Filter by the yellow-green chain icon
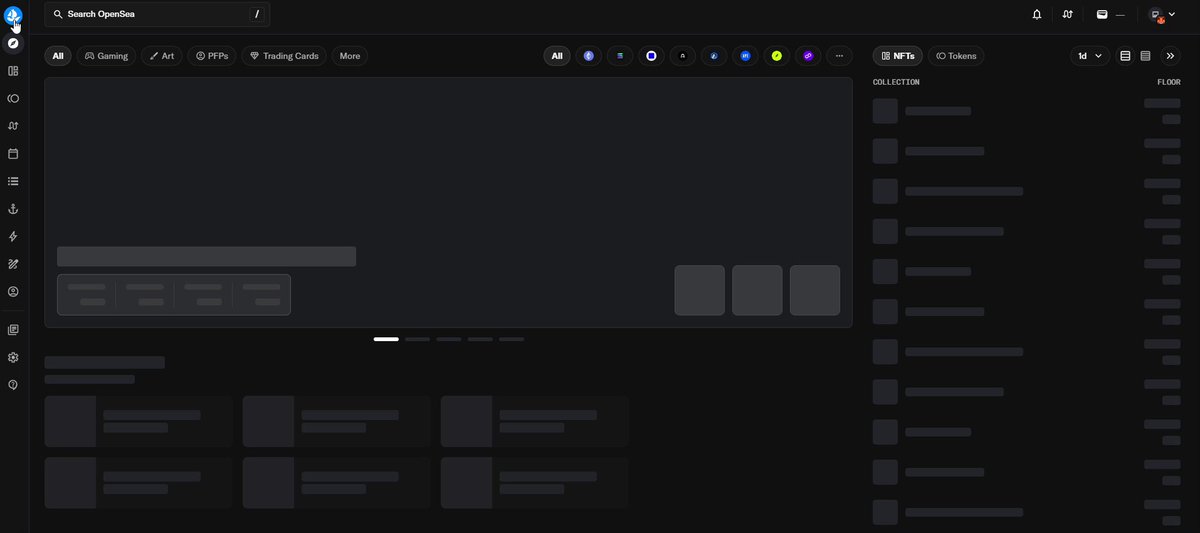The width and height of the screenshot is (1200, 533). click(x=777, y=56)
